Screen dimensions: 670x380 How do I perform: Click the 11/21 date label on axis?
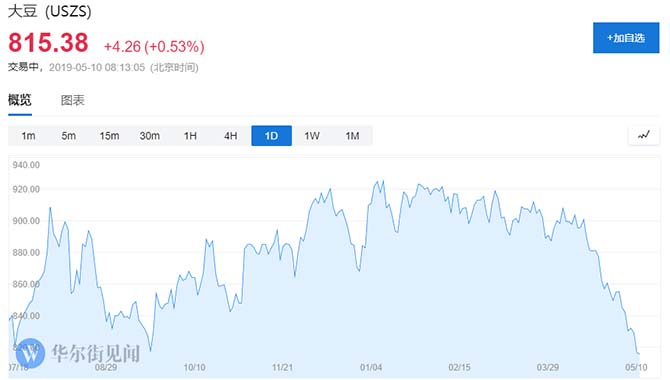click(x=282, y=367)
